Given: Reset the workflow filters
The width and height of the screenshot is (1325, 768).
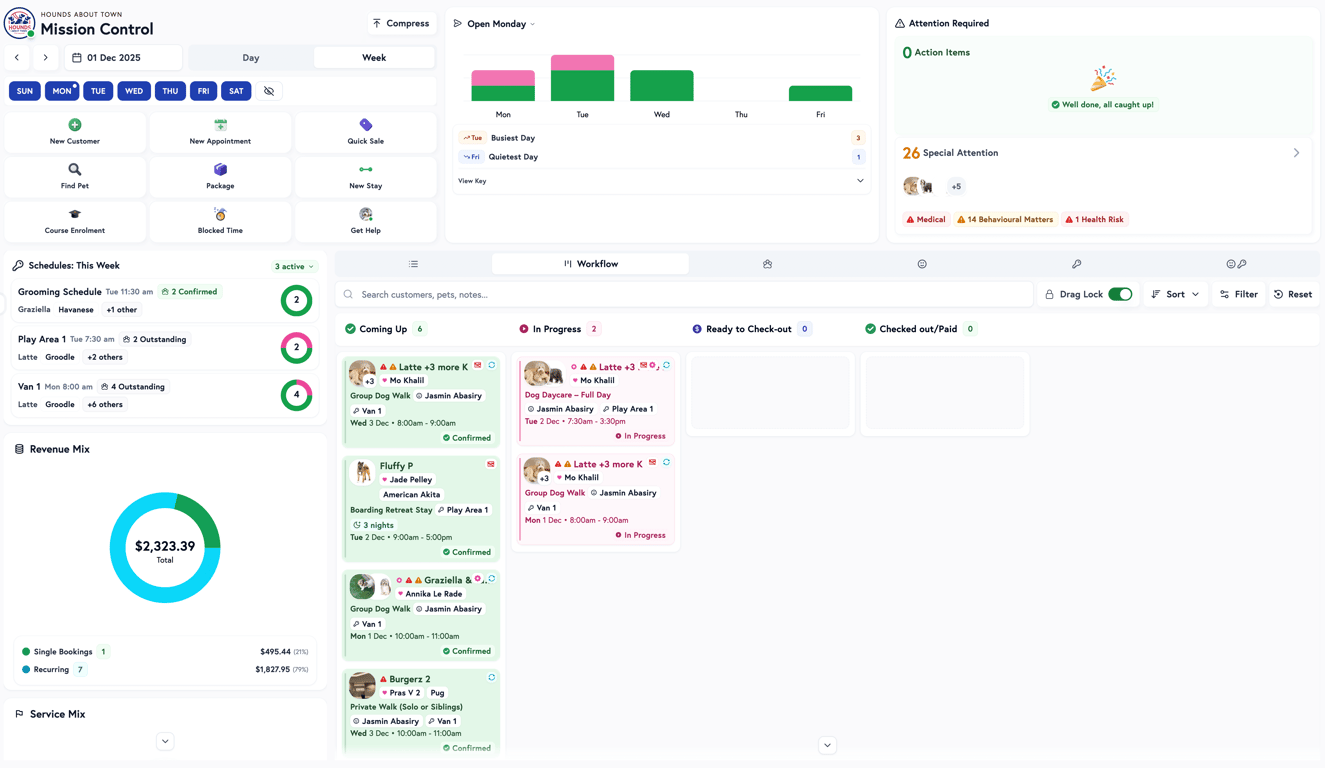Looking at the screenshot, I should (1293, 294).
